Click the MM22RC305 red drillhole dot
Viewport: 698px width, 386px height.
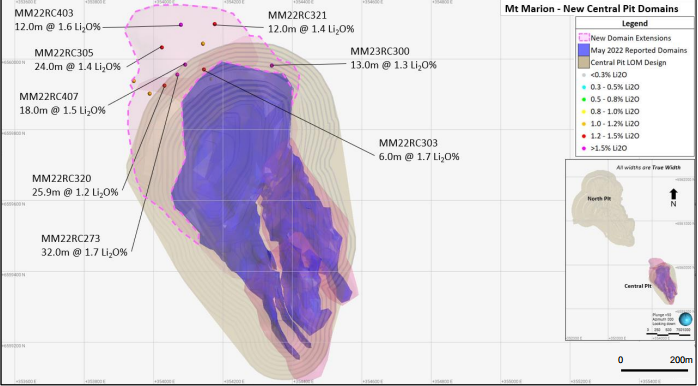[162, 47]
